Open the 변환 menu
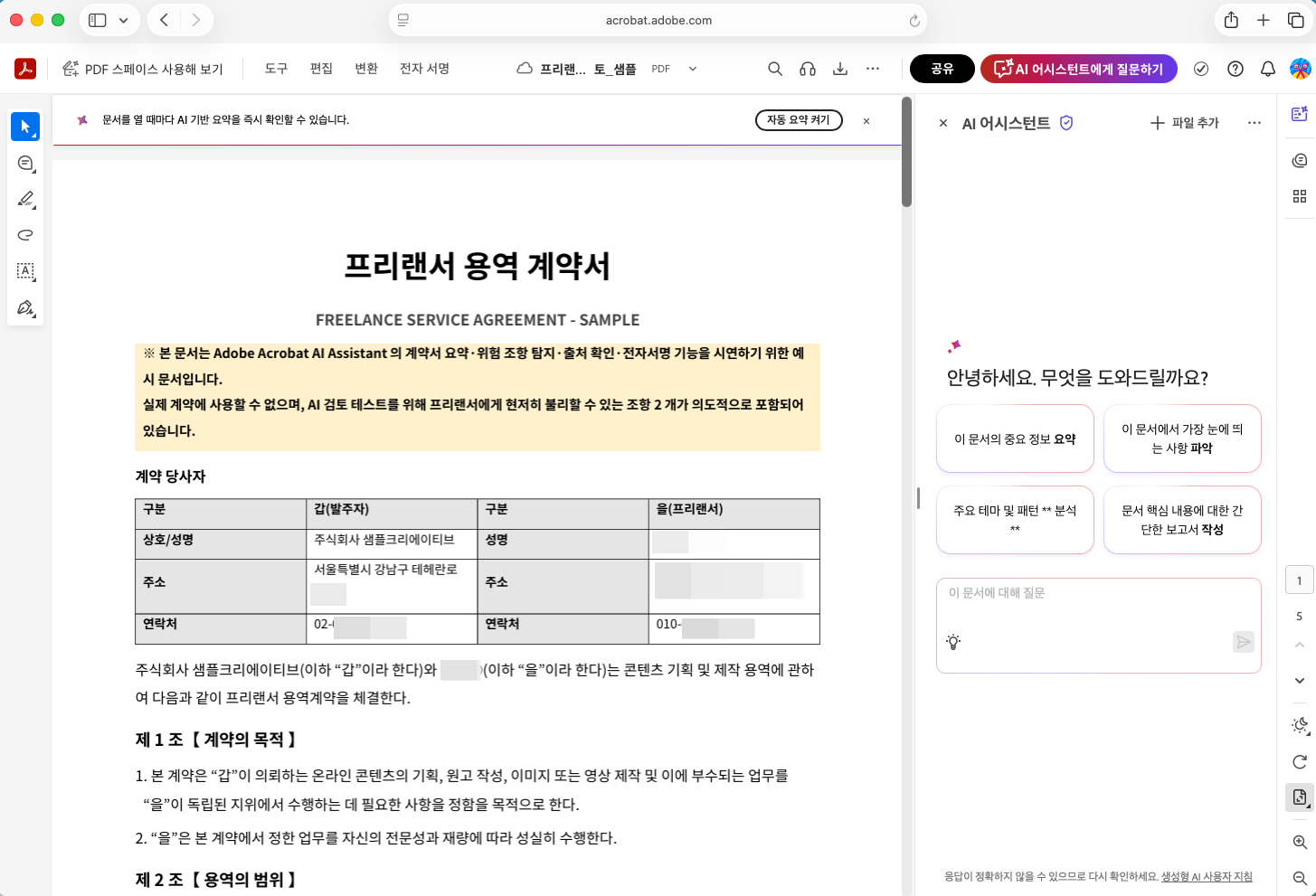The image size is (1316, 896). coord(366,69)
